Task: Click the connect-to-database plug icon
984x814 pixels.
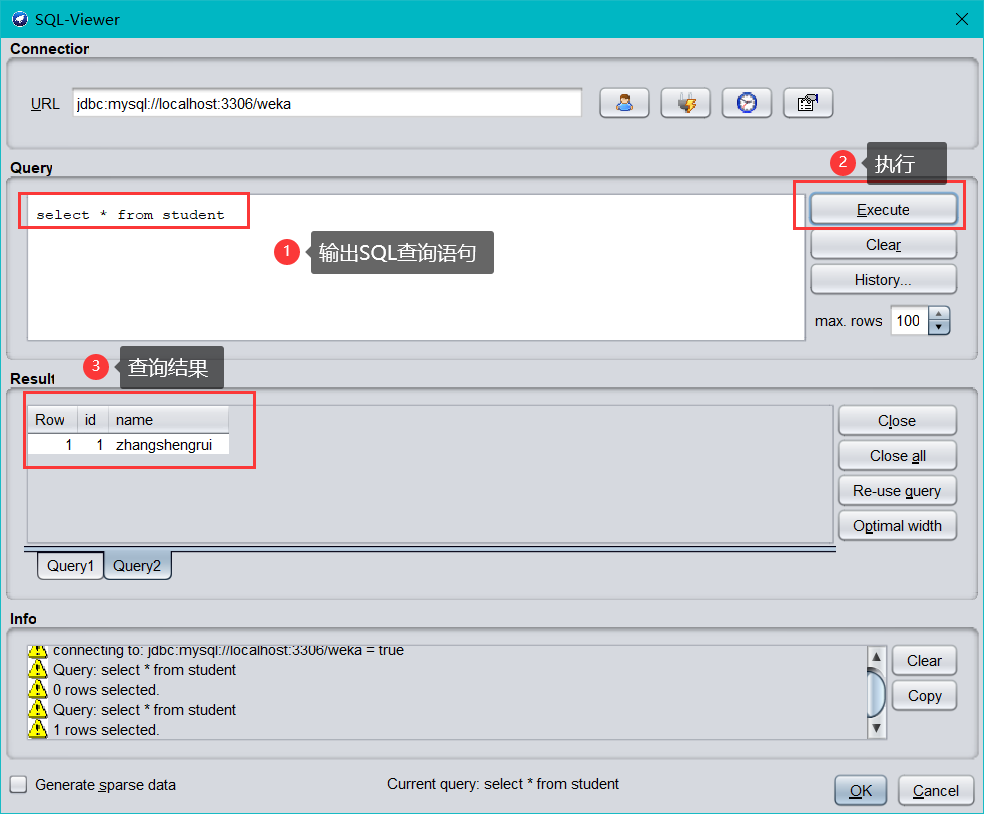Action: [x=685, y=103]
